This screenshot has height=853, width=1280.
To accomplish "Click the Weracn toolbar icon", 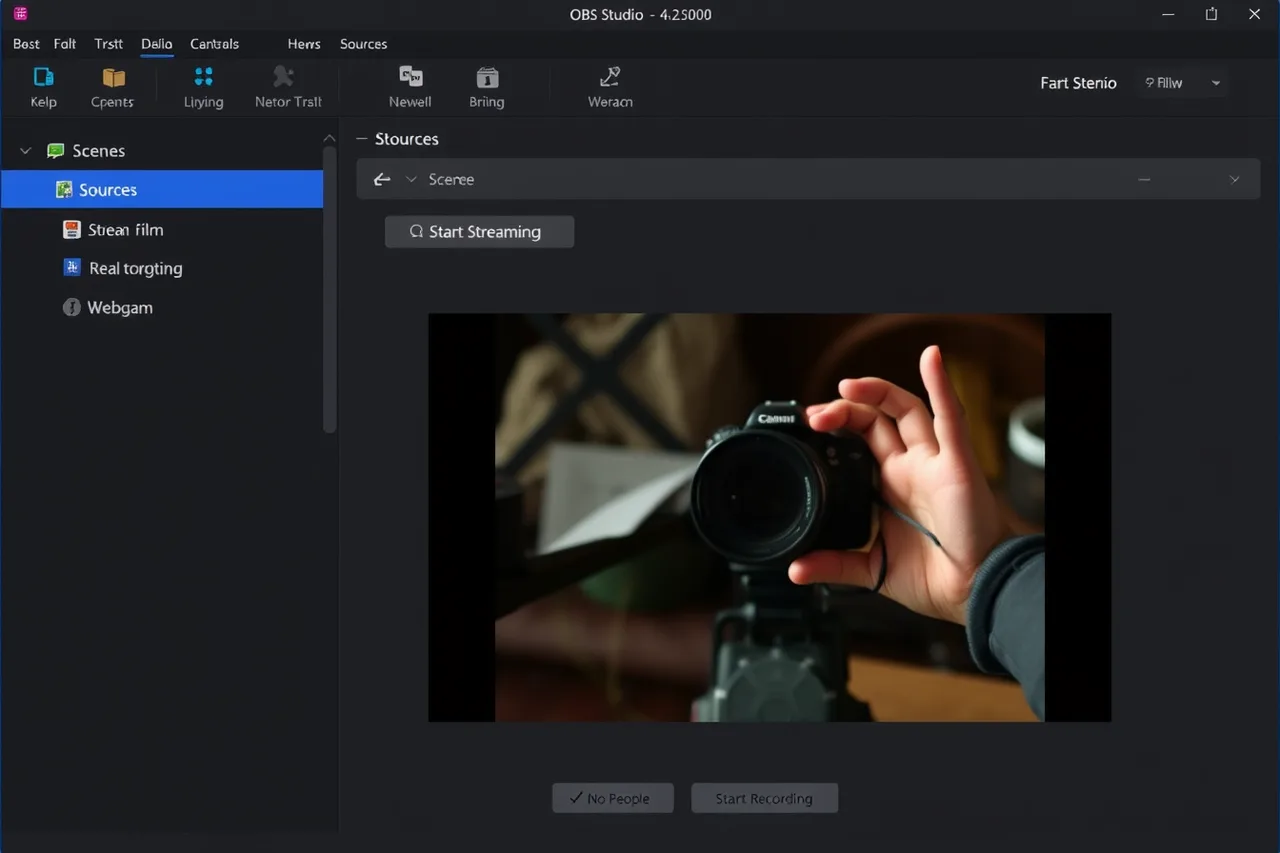I will (610, 77).
